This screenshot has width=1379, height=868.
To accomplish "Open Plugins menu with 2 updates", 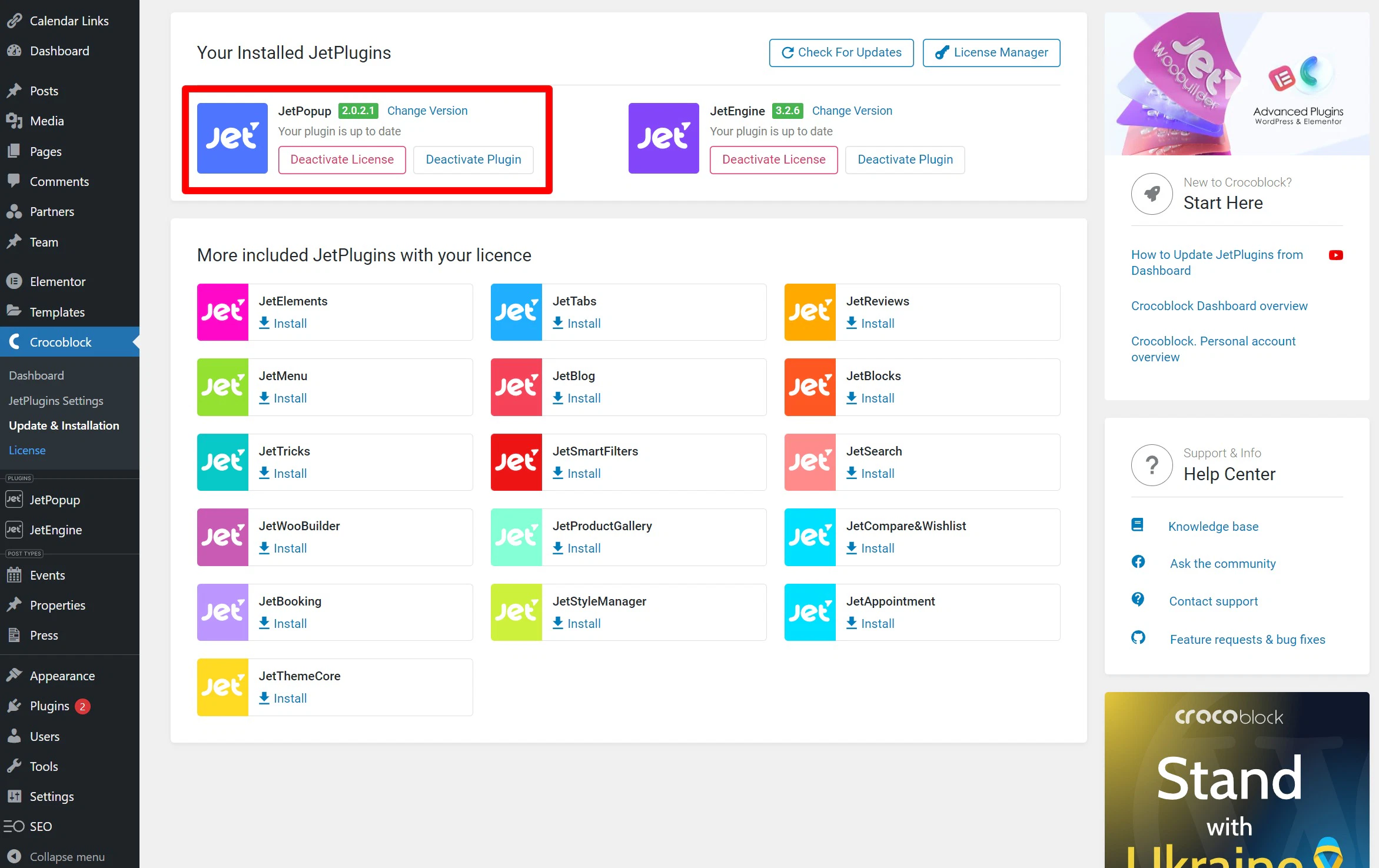I will (x=50, y=706).
